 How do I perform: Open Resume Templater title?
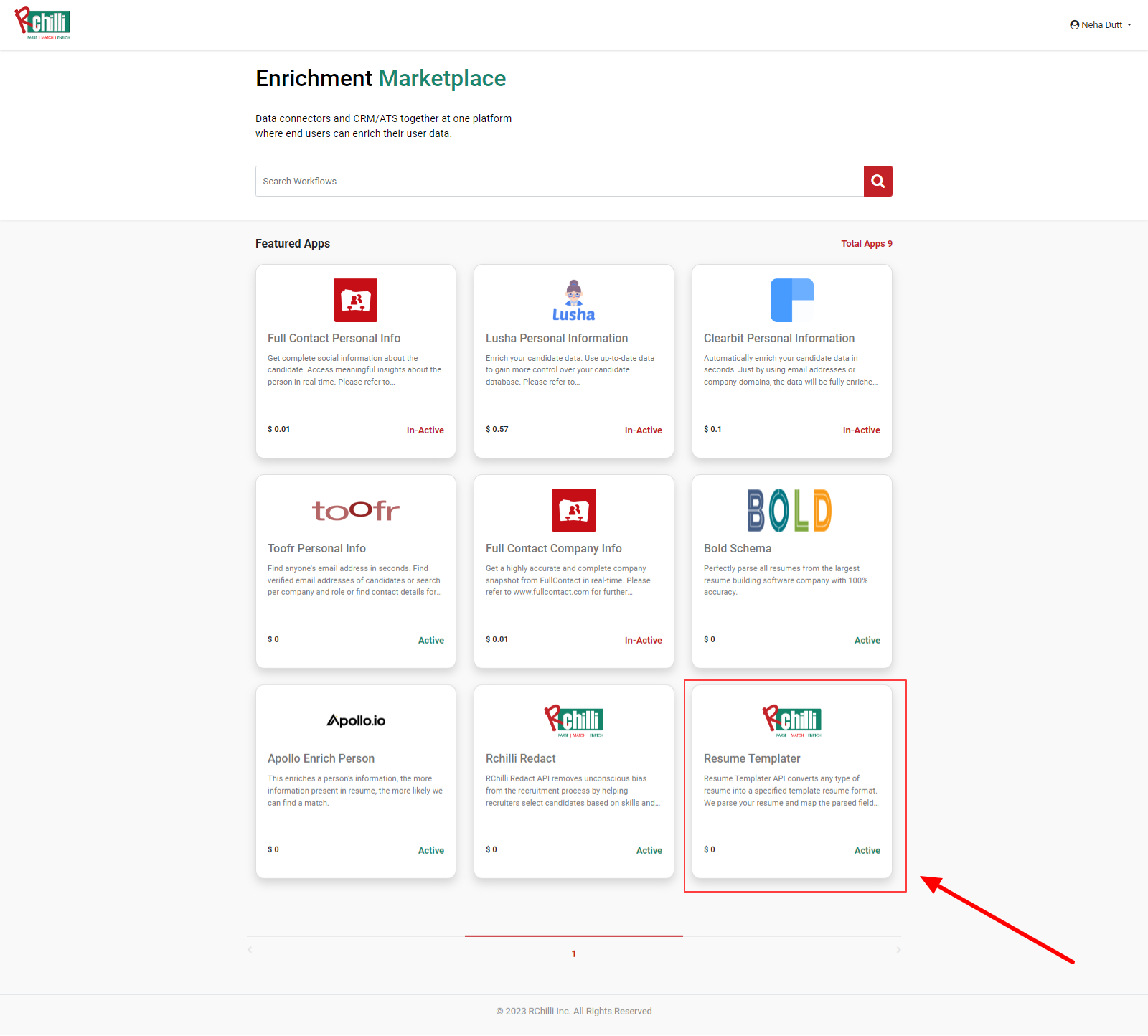click(752, 758)
